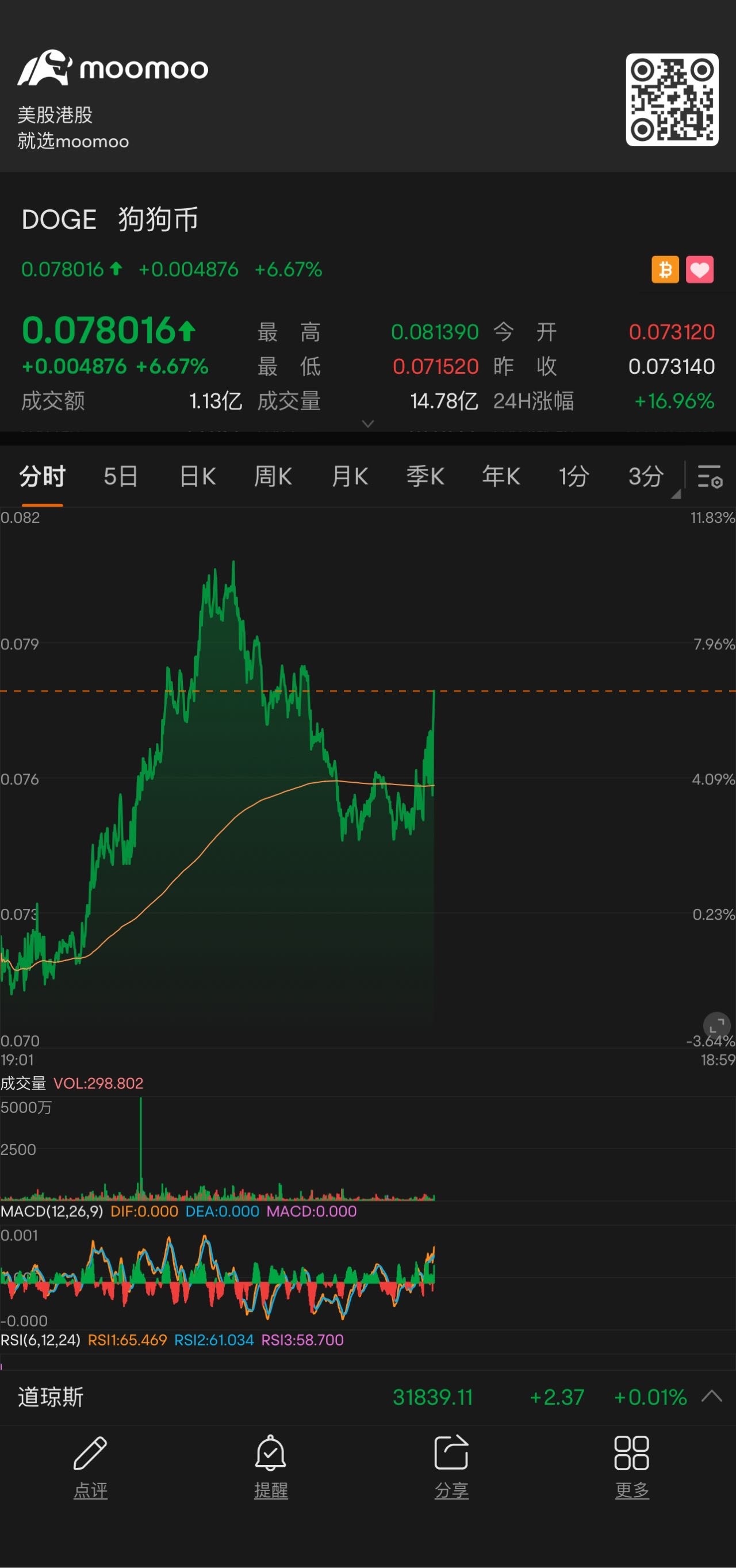
Task: Tap the tall volume spike bar
Action: [140, 1148]
